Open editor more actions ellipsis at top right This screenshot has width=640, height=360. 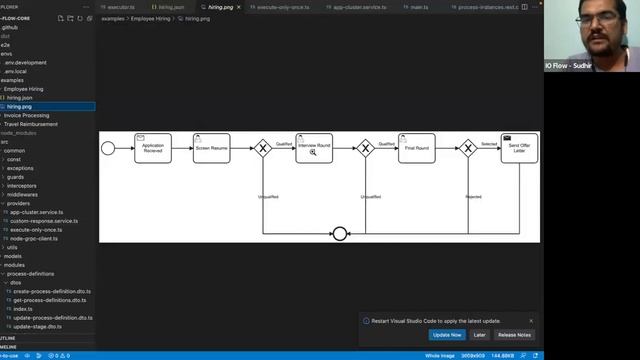pos(535,7)
